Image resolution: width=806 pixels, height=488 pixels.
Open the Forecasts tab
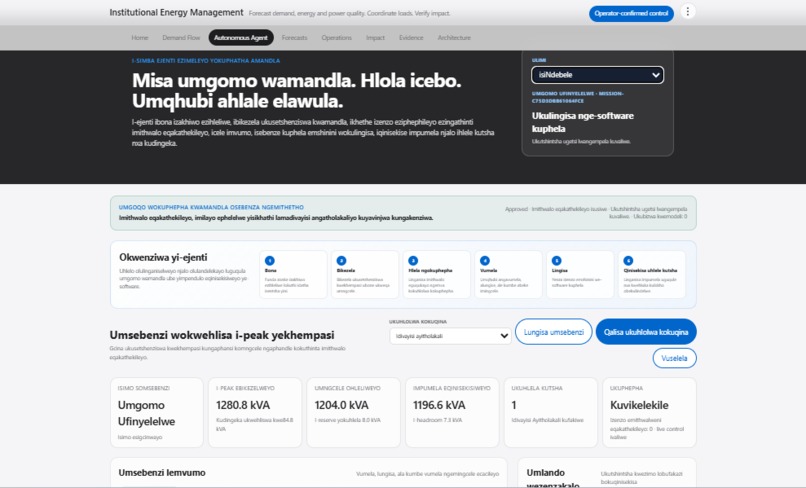tap(294, 38)
